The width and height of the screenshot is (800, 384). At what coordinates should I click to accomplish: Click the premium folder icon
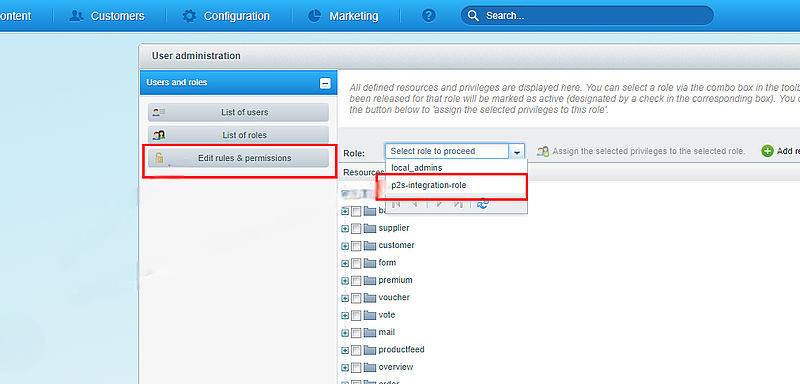[370, 280]
